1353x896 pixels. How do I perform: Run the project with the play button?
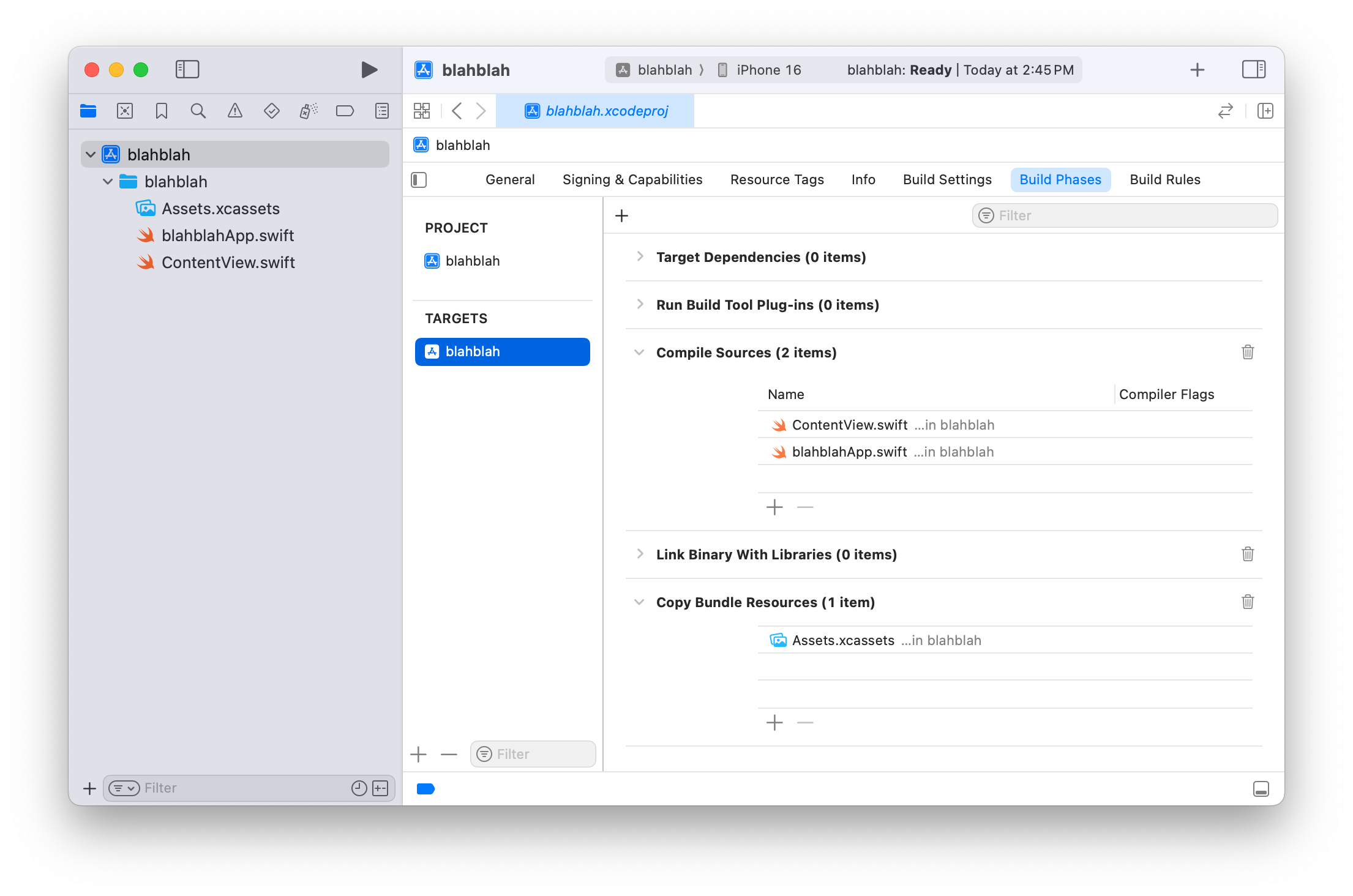tap(369, 70)
